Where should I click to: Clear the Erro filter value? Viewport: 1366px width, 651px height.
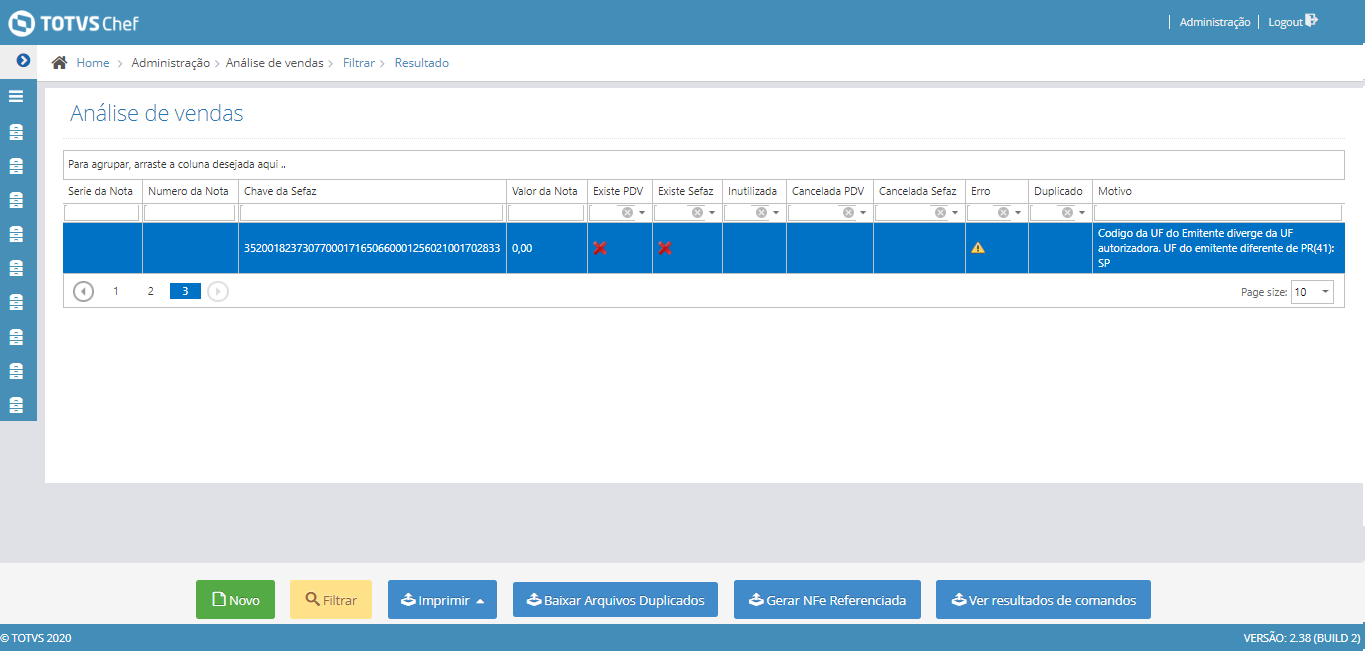coord(1003,213)
